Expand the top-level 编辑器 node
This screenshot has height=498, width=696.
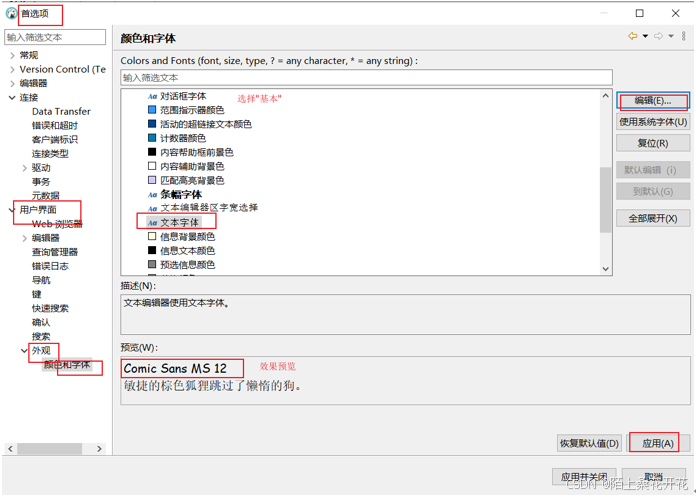[x=12, y=83]
